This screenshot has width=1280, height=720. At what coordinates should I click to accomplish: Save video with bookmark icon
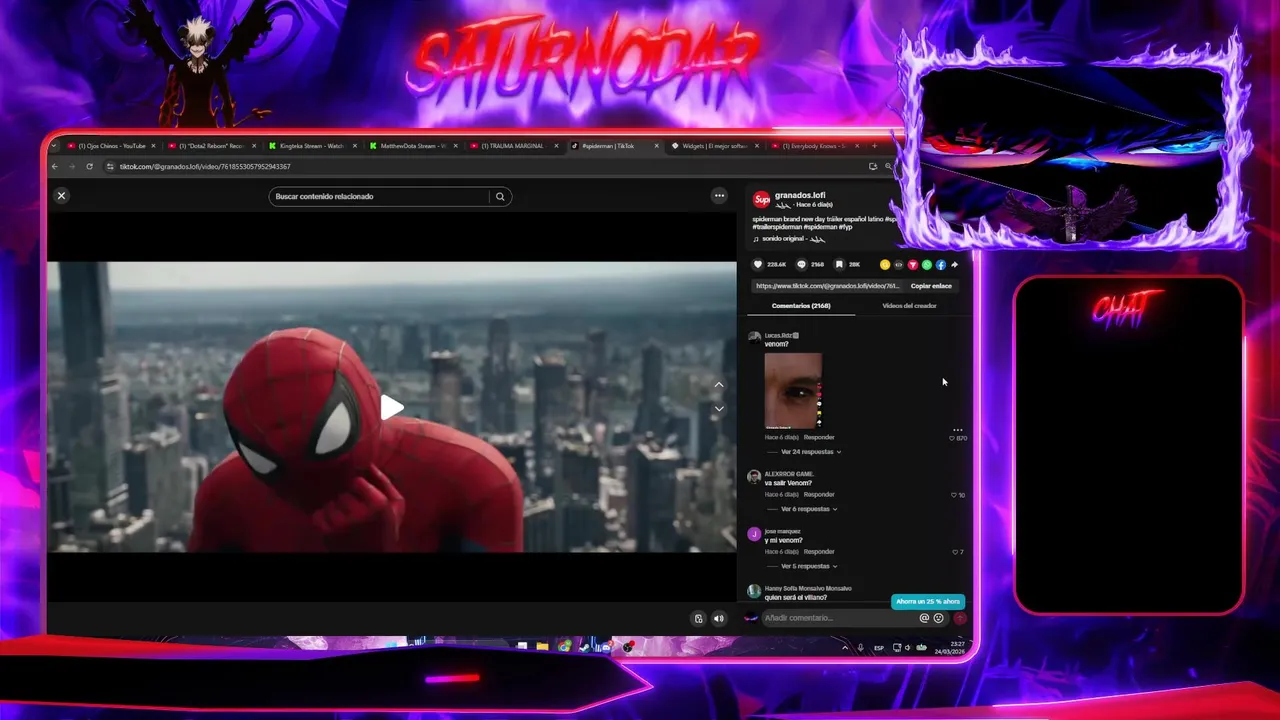[839, 264]
